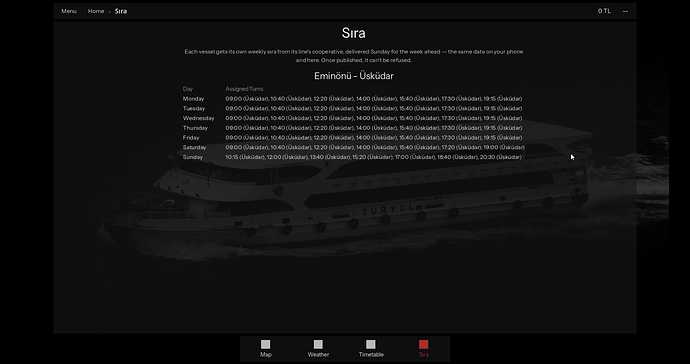
Task: Click Tuesday's assigned turns list
Action: [374, 108]
